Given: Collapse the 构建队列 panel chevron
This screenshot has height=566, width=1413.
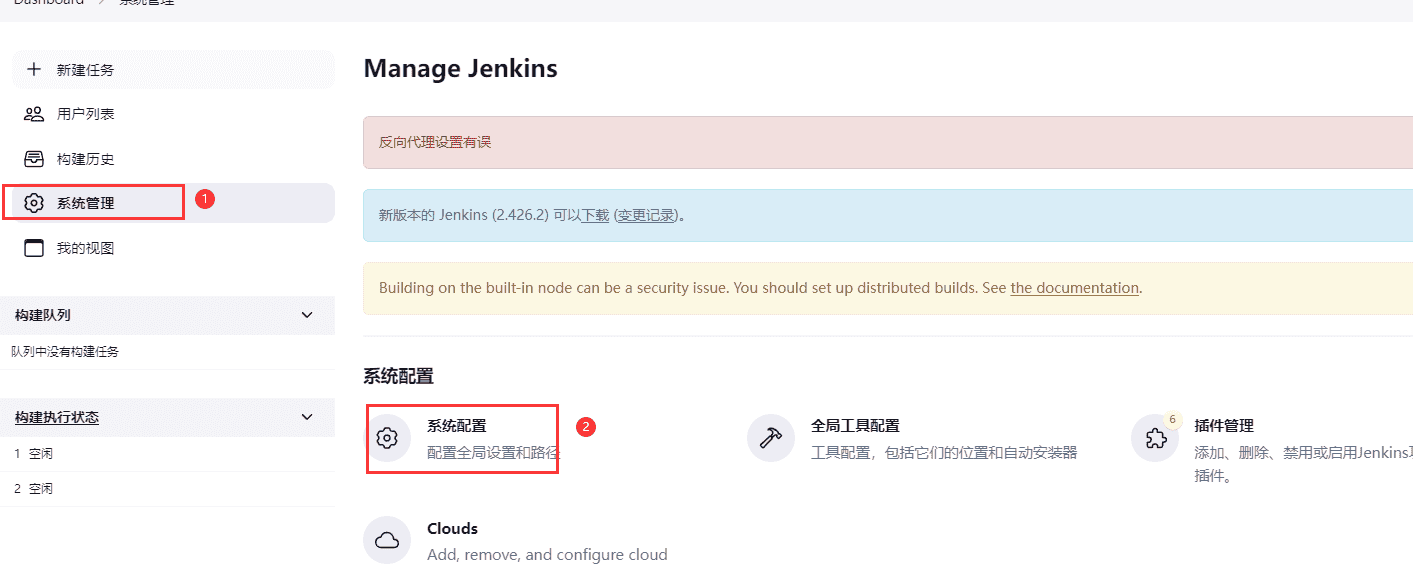Looking at the screenshot, I should 307,315.
